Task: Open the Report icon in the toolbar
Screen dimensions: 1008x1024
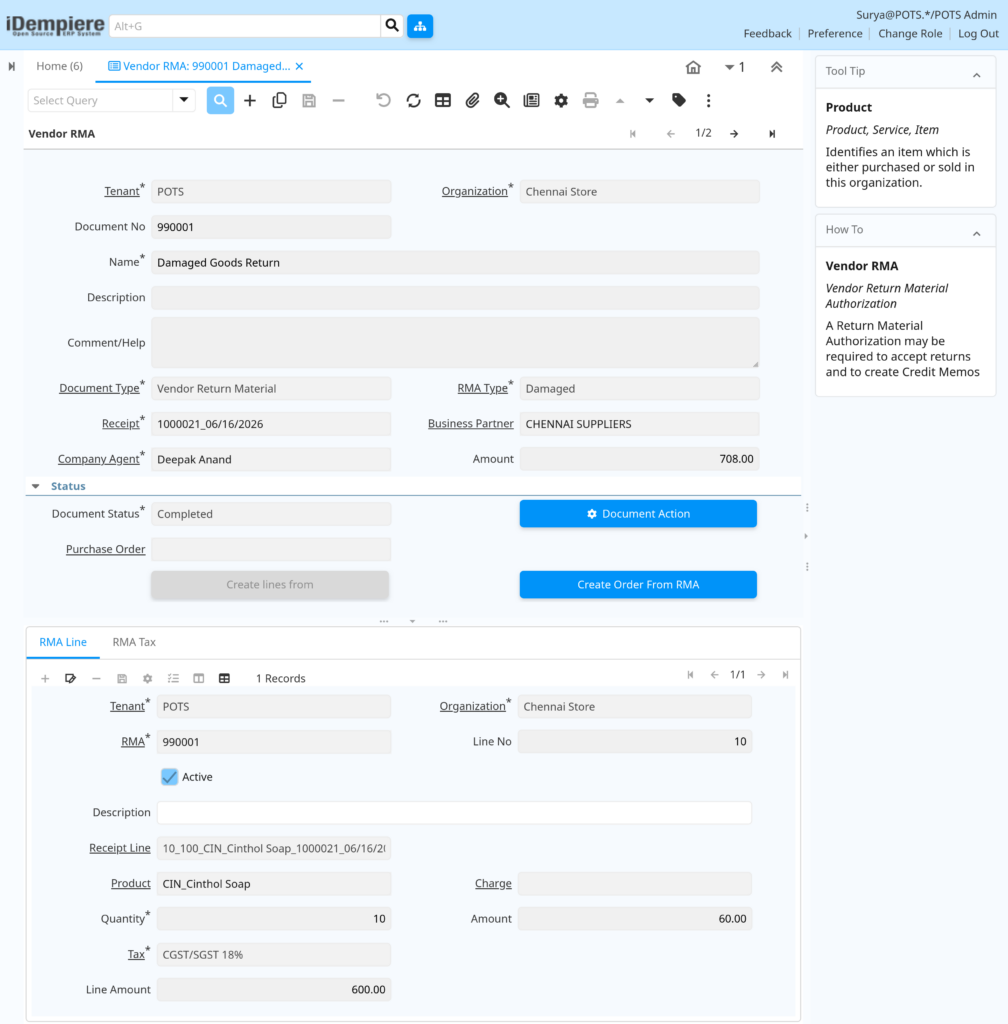Action: tap(531, 101)
